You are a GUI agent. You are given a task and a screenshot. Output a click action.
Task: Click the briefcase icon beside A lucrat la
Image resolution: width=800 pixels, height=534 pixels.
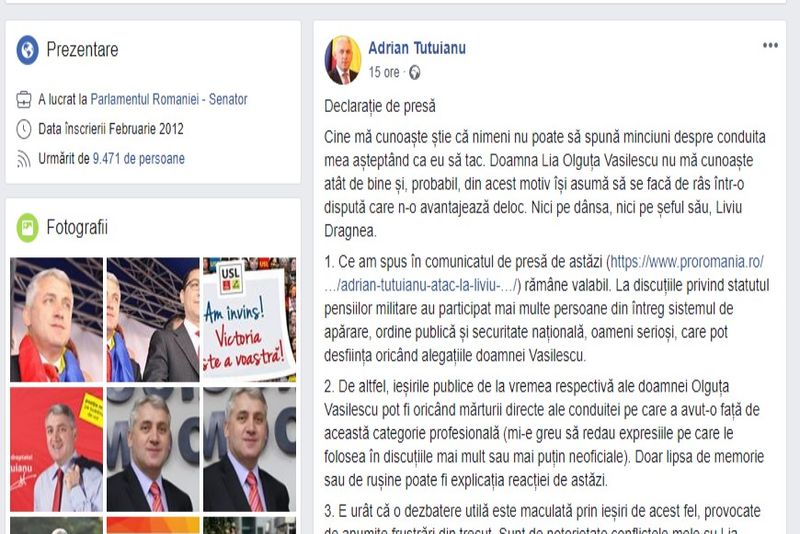point(23,99)
